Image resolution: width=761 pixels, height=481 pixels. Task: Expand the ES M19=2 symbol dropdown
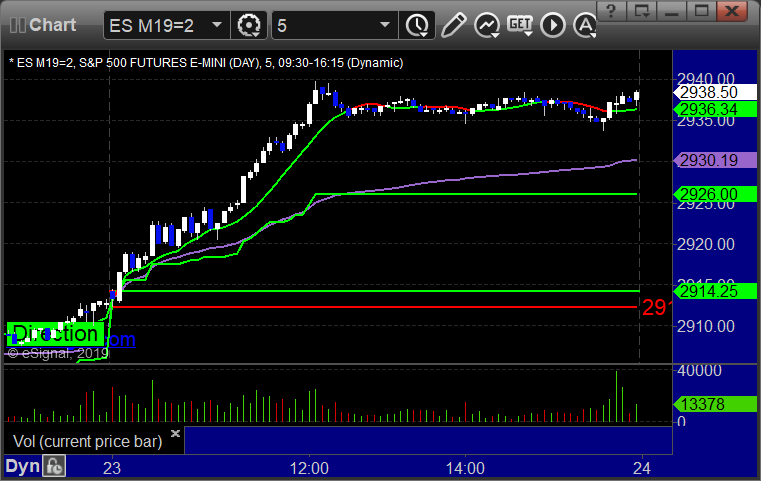(x=217, y=24)
